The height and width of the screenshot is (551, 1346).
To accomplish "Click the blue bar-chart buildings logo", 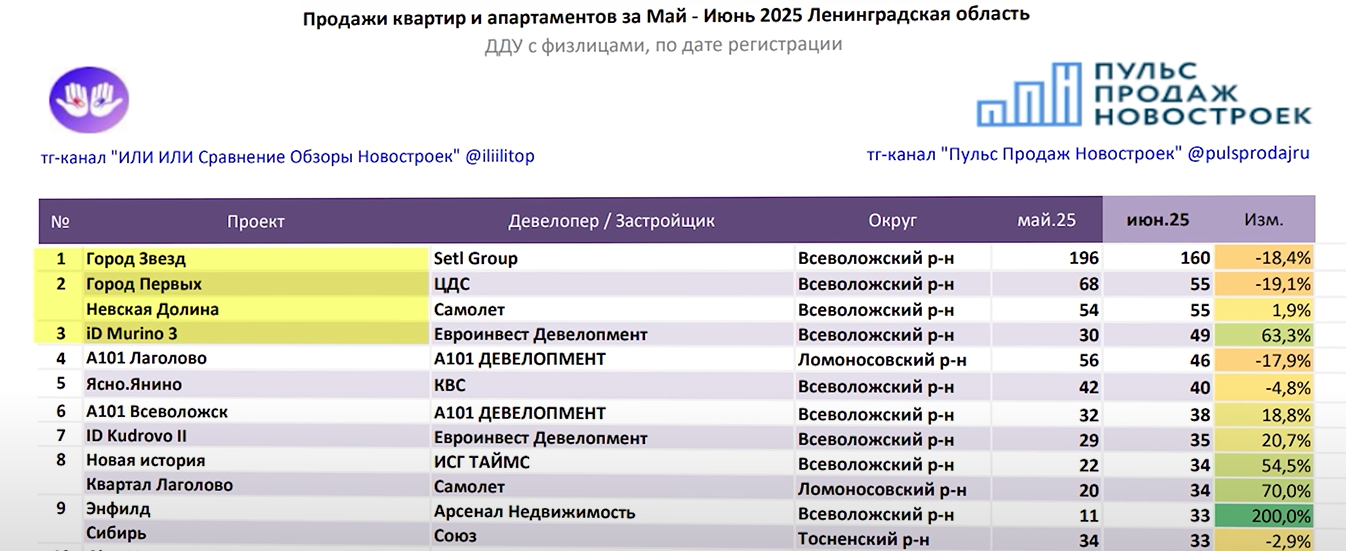I will click(1030, 95).
